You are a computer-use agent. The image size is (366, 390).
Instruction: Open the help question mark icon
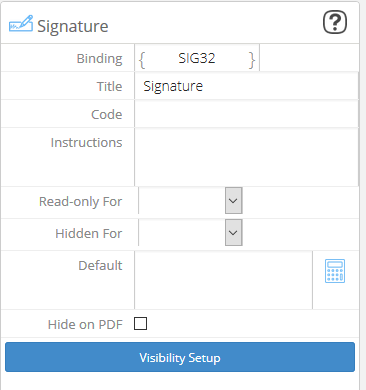(335, 22)
